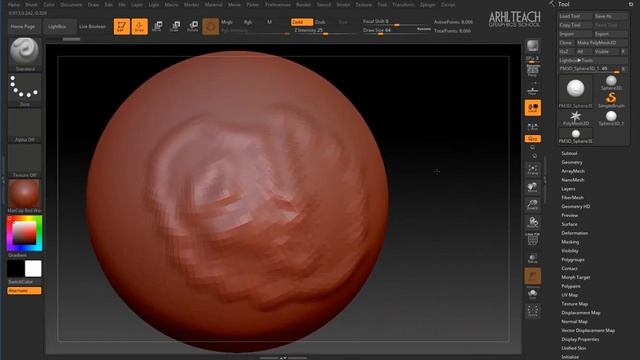The image size is (640, 360).
Task: Toggle the Zadd button
Action: point(302,22)
